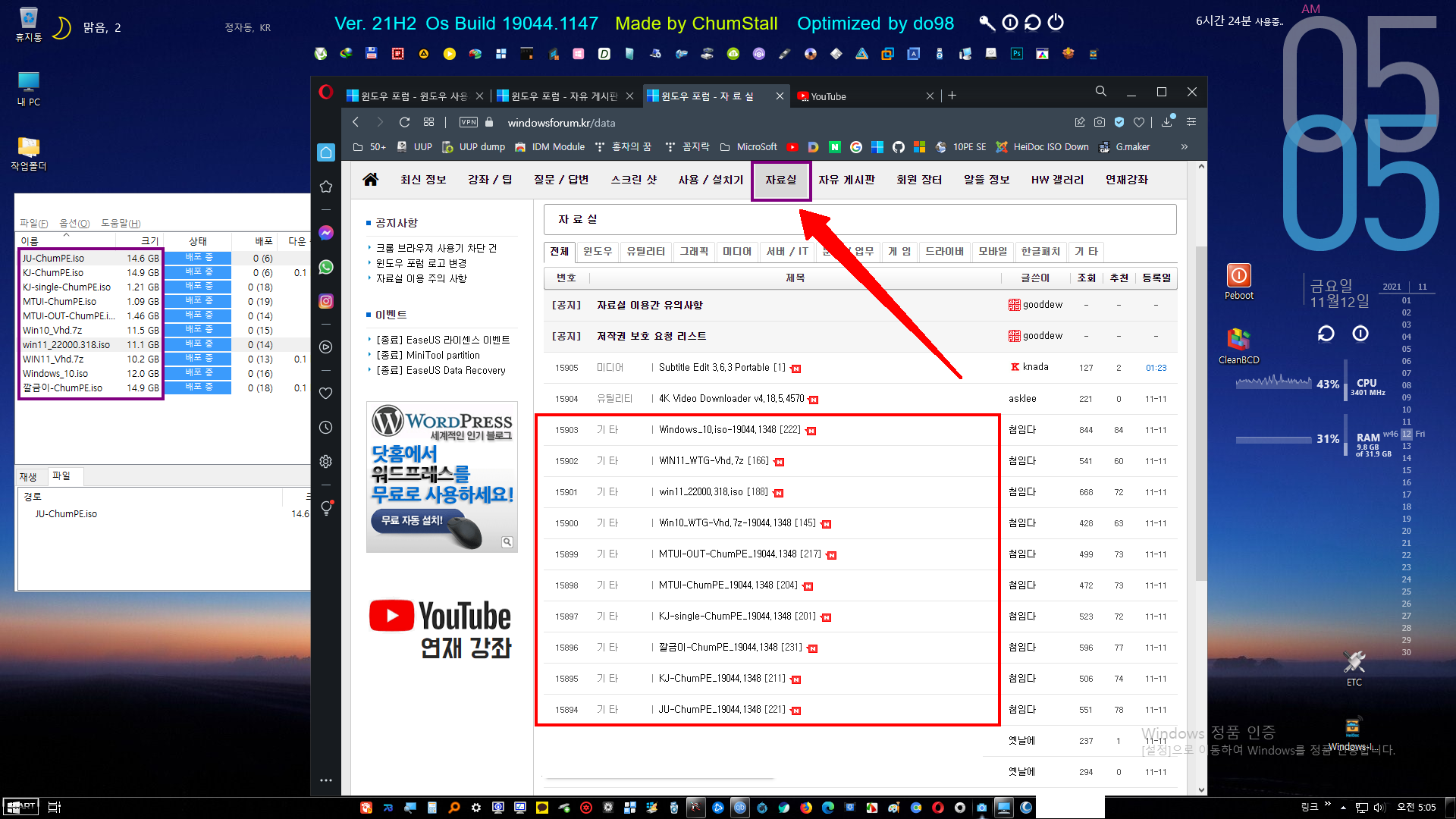This screenshot has height=819, width=1456.
Task: Select the 한글패치 category tab
Action: click(1040, 252)
